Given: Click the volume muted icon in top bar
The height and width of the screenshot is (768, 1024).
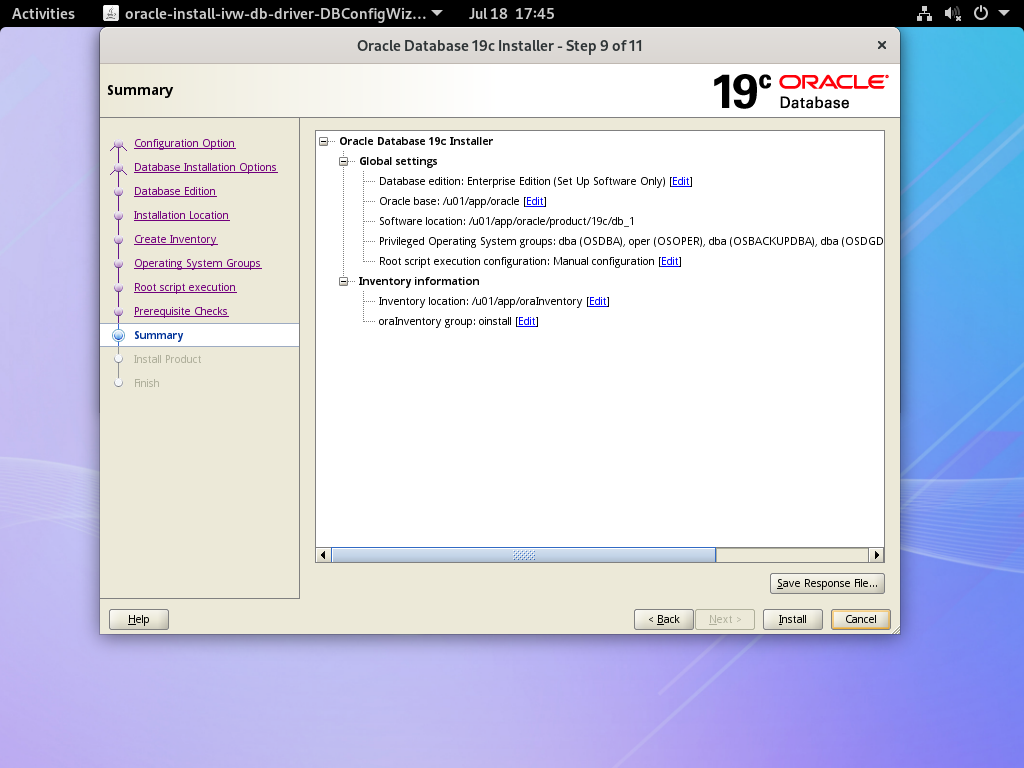Looking at the screenshot, I should click(x=953, y=13).
